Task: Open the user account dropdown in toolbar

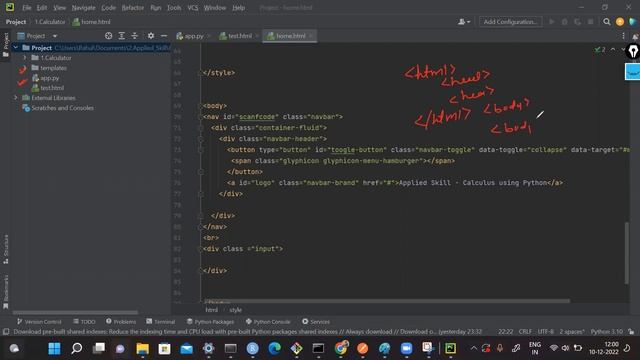Action: tap(464, 22)
